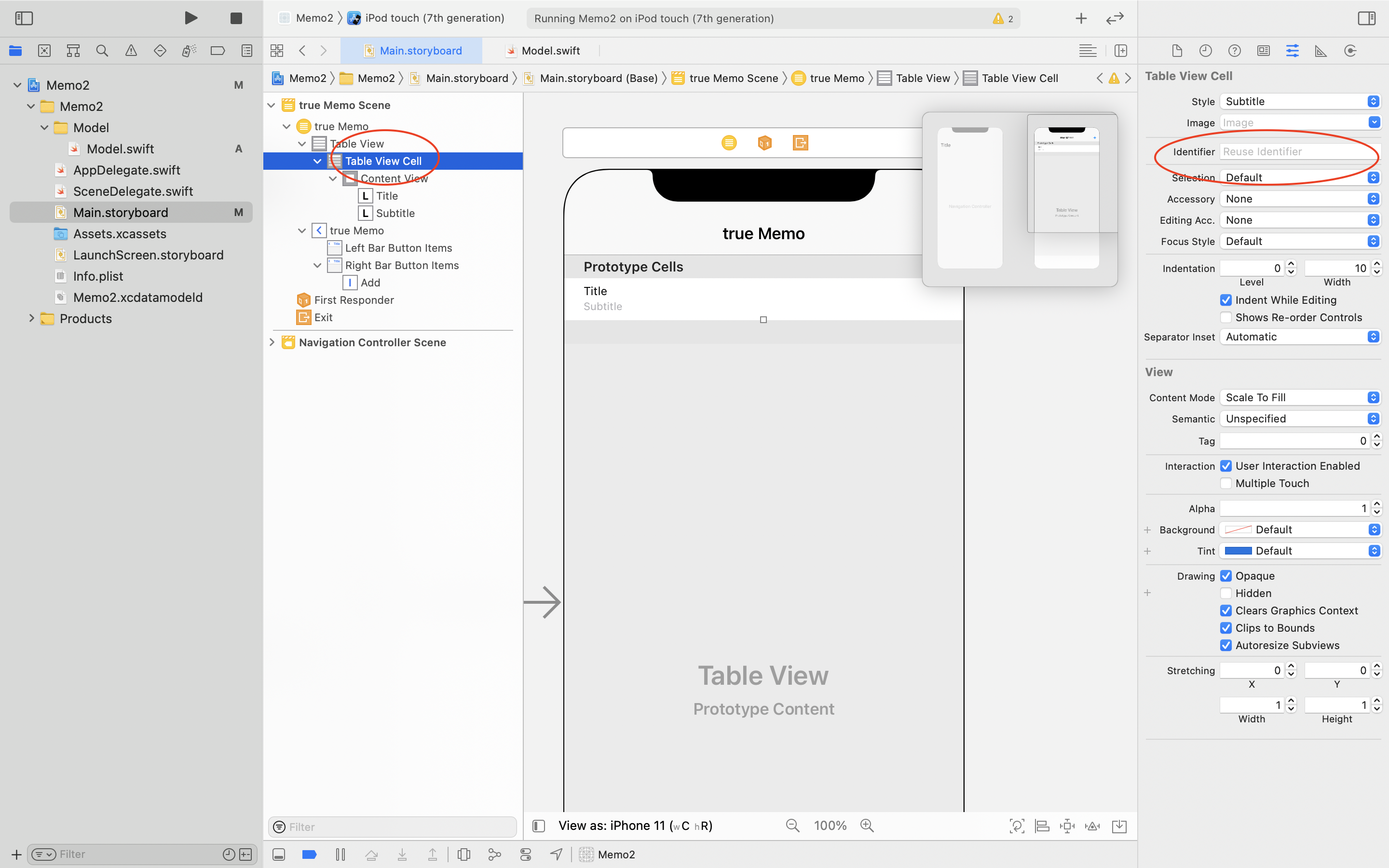The width and height of the screenshot is (1389, 868).
Task: Click the Tint color swatch
Action: tap(1238, 551)
